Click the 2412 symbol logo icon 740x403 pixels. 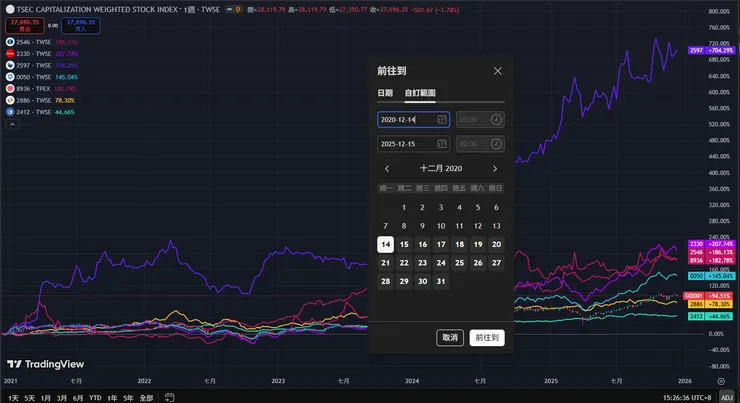pyautogui.click(x=10, y=112)
